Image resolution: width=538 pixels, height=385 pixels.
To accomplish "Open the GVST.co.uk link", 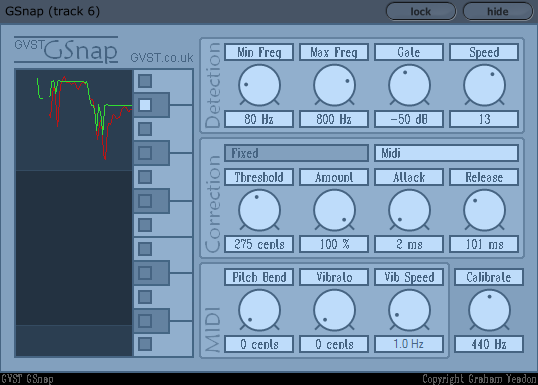I will [x=162, y=58].
